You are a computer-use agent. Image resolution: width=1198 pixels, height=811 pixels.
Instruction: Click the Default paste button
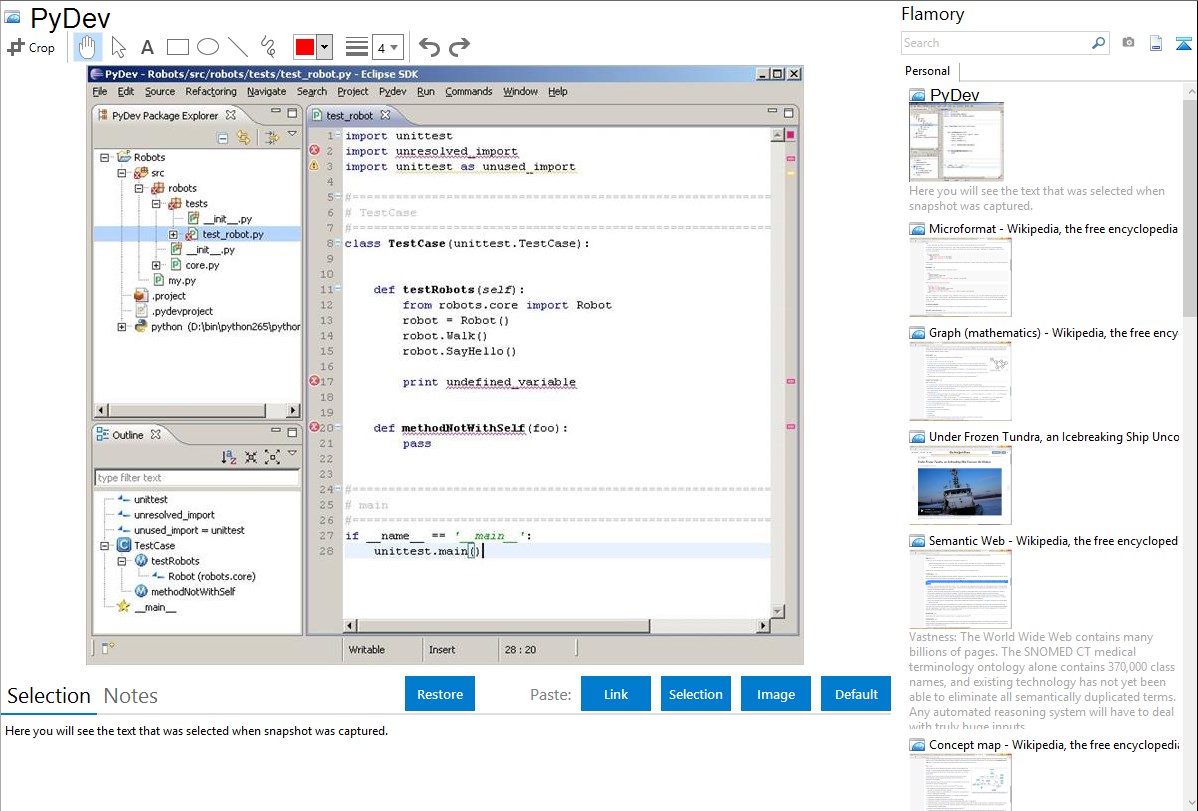pyautogui.click(x=856, y=694)
